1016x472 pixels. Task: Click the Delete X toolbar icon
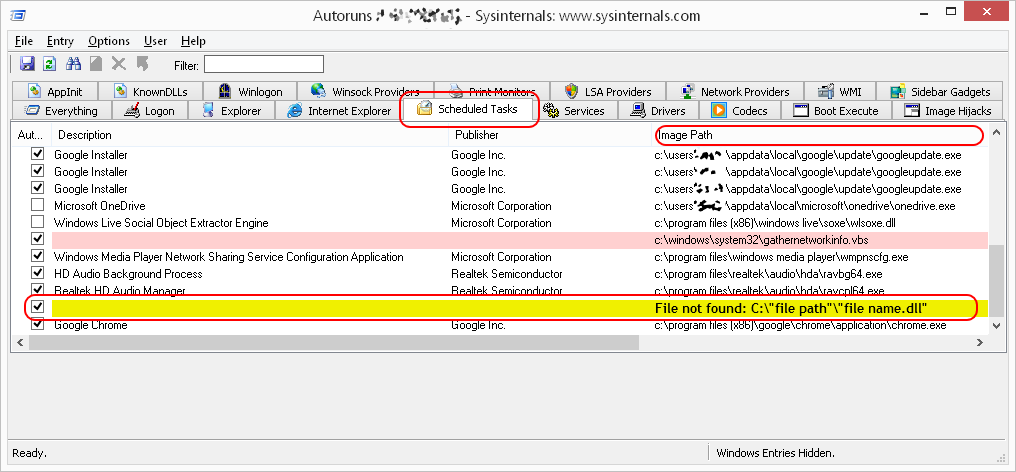tap(119, 64)
